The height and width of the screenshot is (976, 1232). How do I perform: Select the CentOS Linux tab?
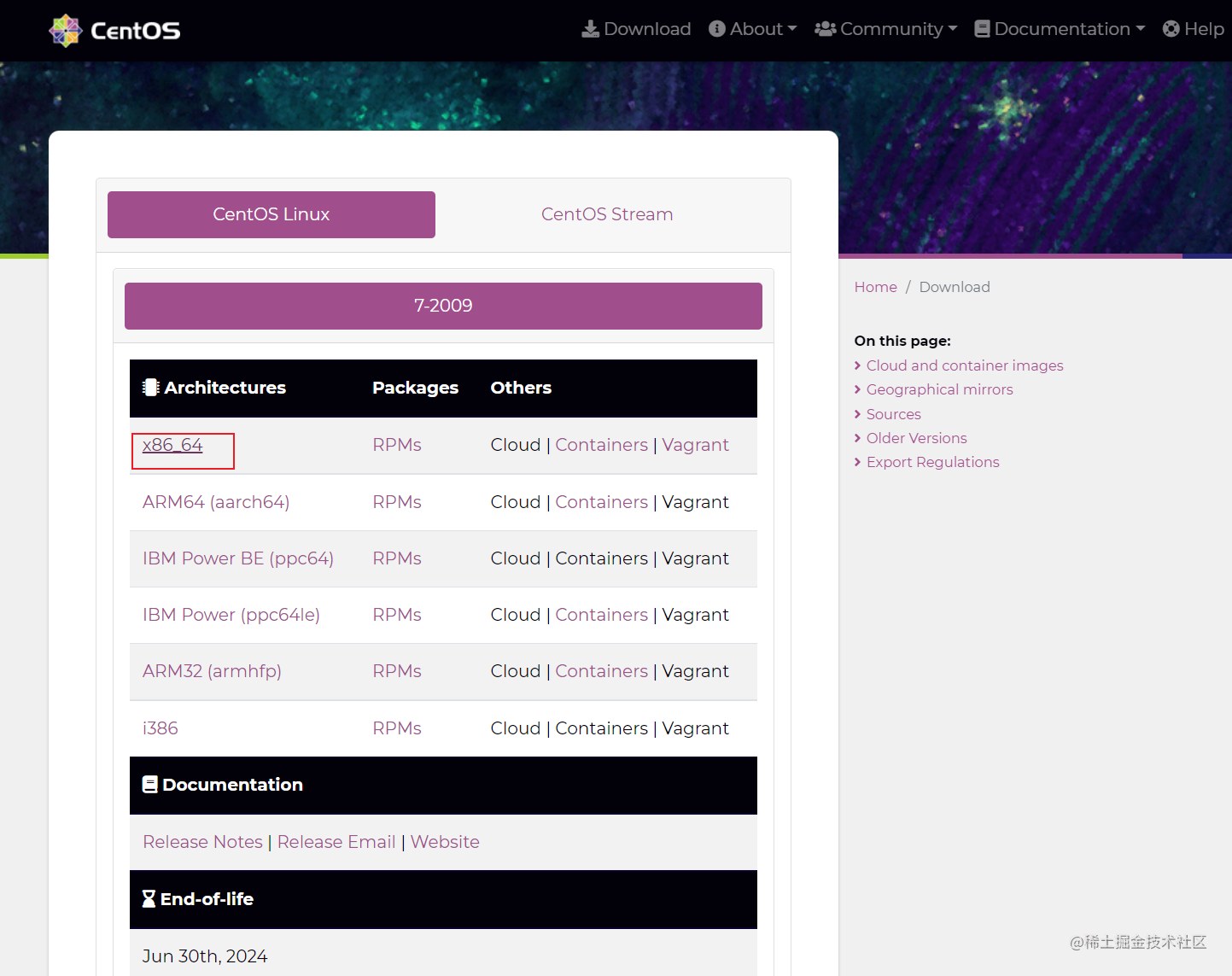coord(272,214)
